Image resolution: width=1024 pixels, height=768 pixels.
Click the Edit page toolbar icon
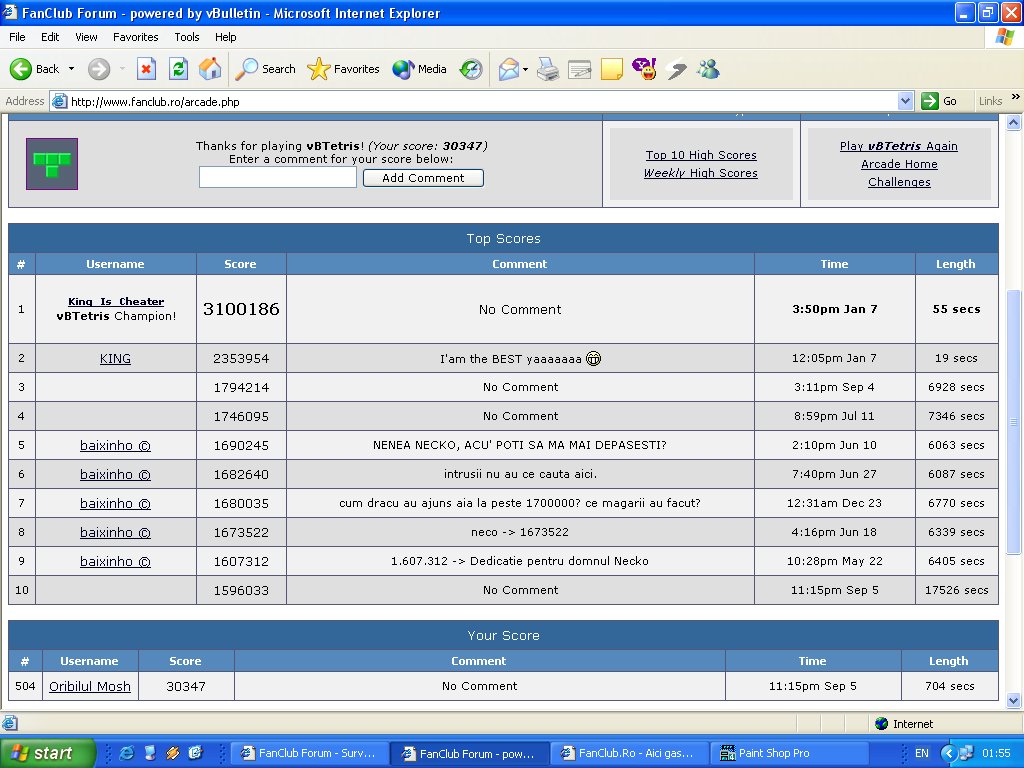tap(579, 69)
